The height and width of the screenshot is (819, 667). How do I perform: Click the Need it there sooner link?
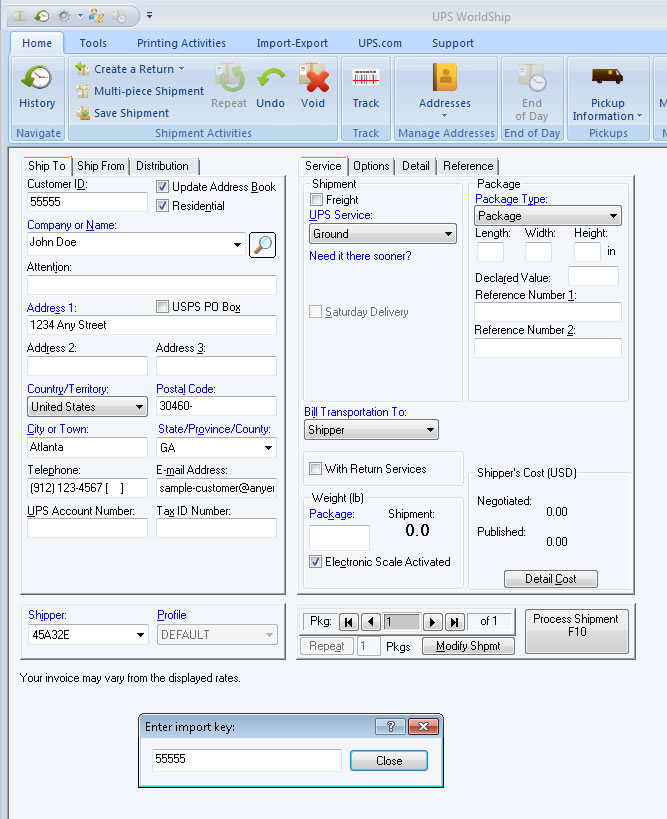360,256
